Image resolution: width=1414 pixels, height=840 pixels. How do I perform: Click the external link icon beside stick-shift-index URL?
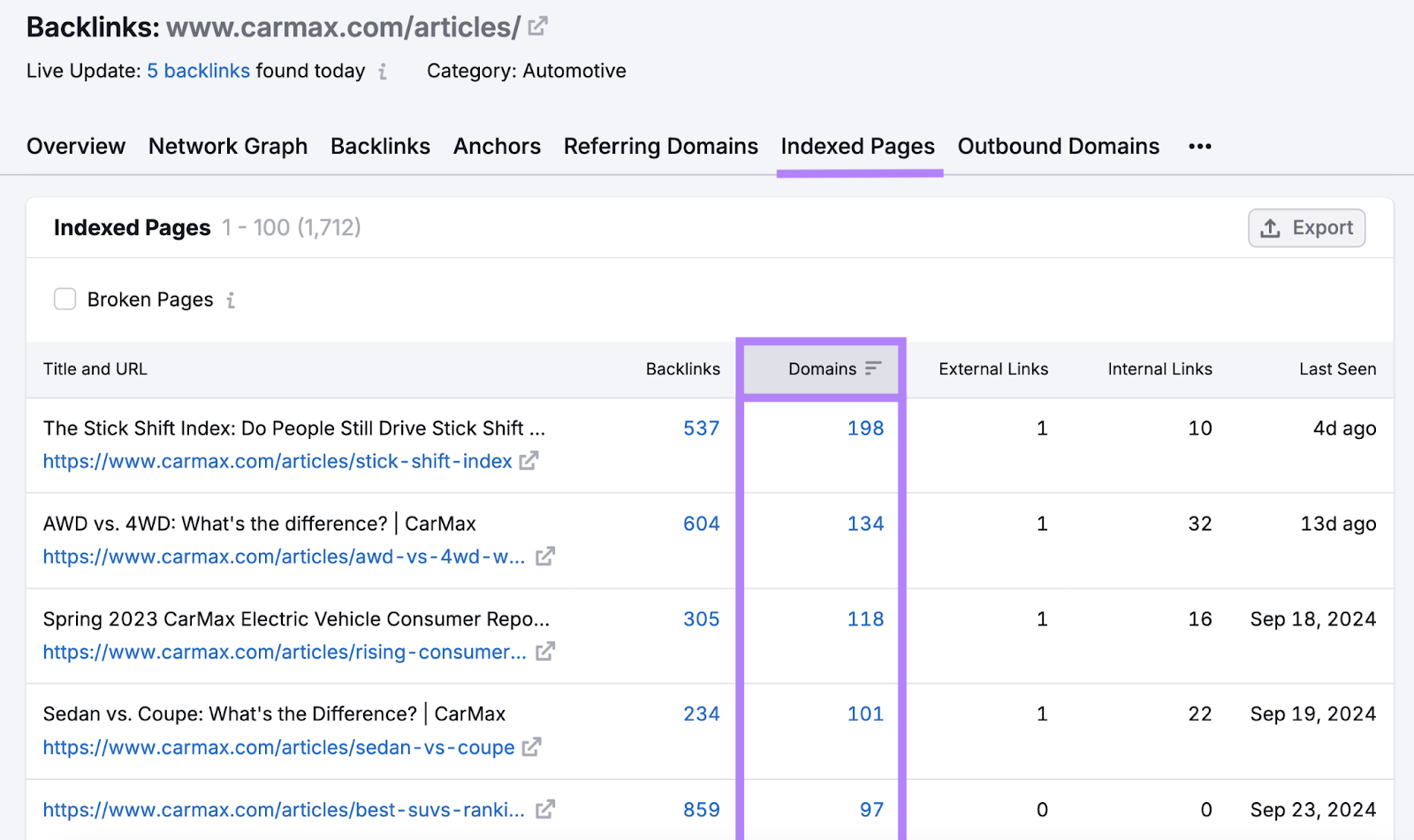[x=528, y=460]
